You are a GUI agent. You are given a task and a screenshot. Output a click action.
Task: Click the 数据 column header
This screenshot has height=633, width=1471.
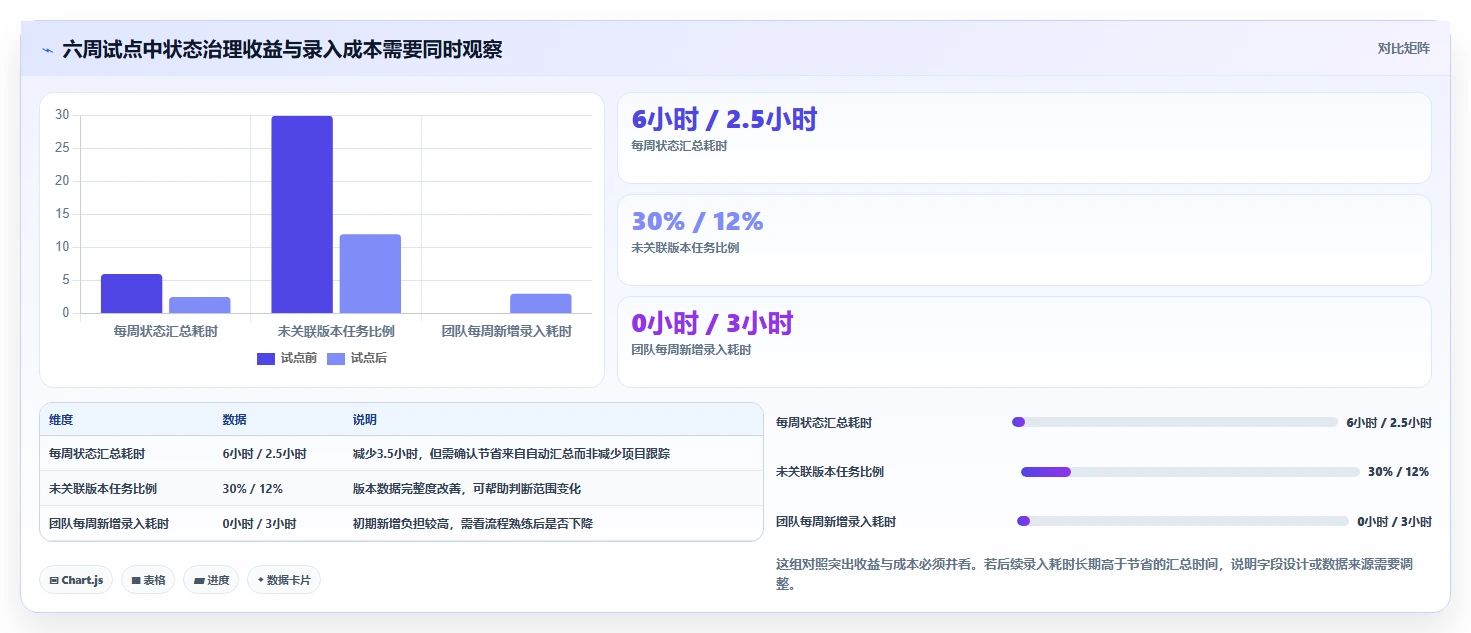(234, 420)
